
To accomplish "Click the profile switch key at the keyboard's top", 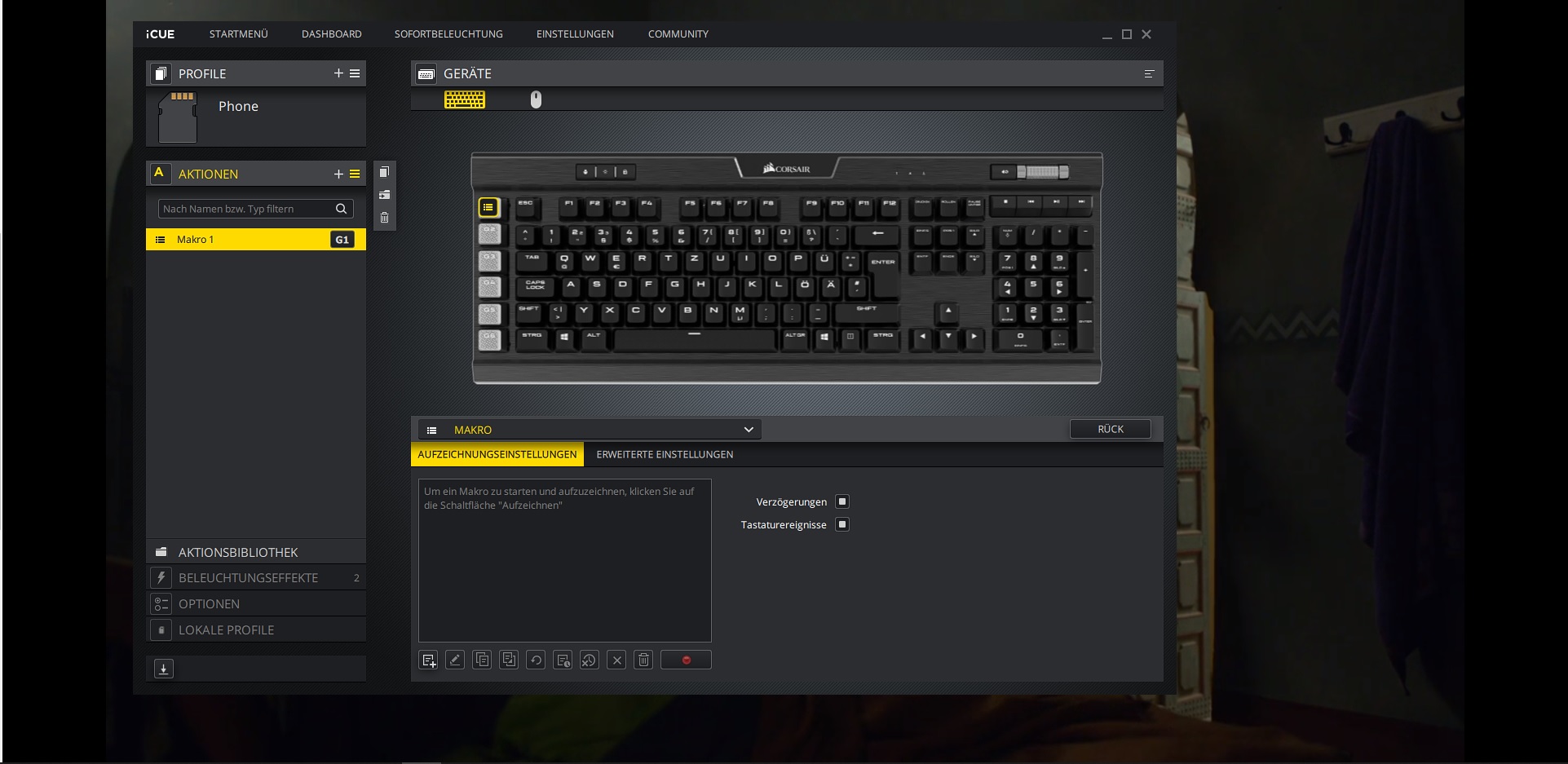I will (585, 172).
